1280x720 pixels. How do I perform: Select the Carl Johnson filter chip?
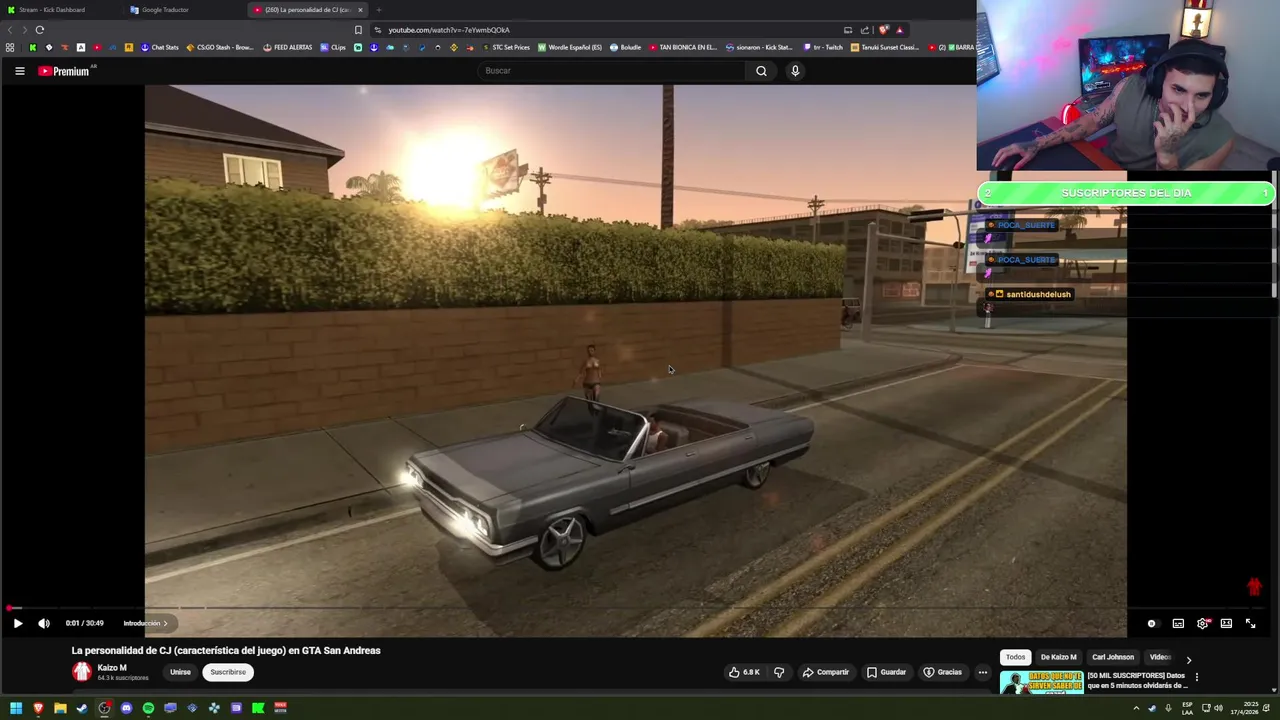pos(1113,657)
